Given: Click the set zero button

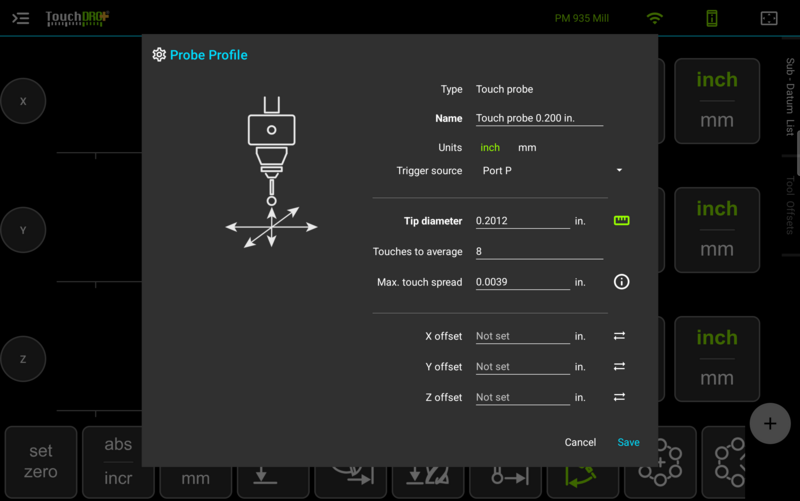Looking at the screenshot, I should [x=41, y=462].
